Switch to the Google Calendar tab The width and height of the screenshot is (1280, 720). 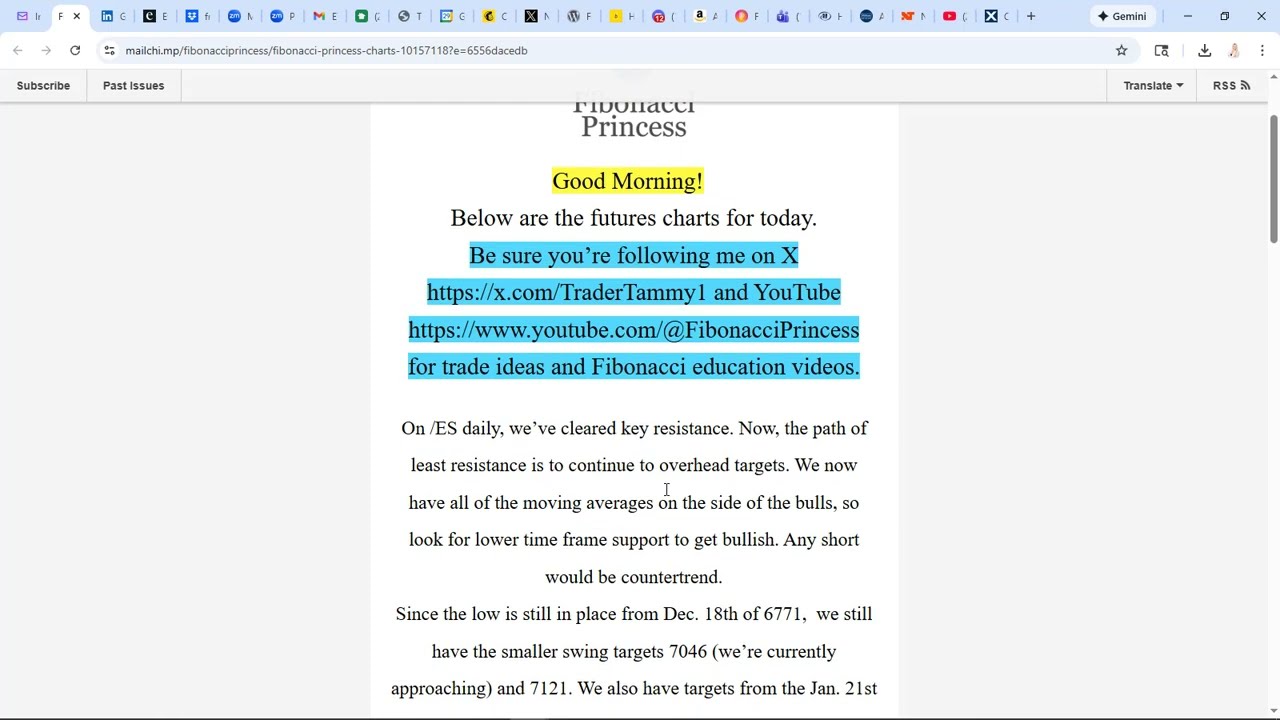pos(450,16)
